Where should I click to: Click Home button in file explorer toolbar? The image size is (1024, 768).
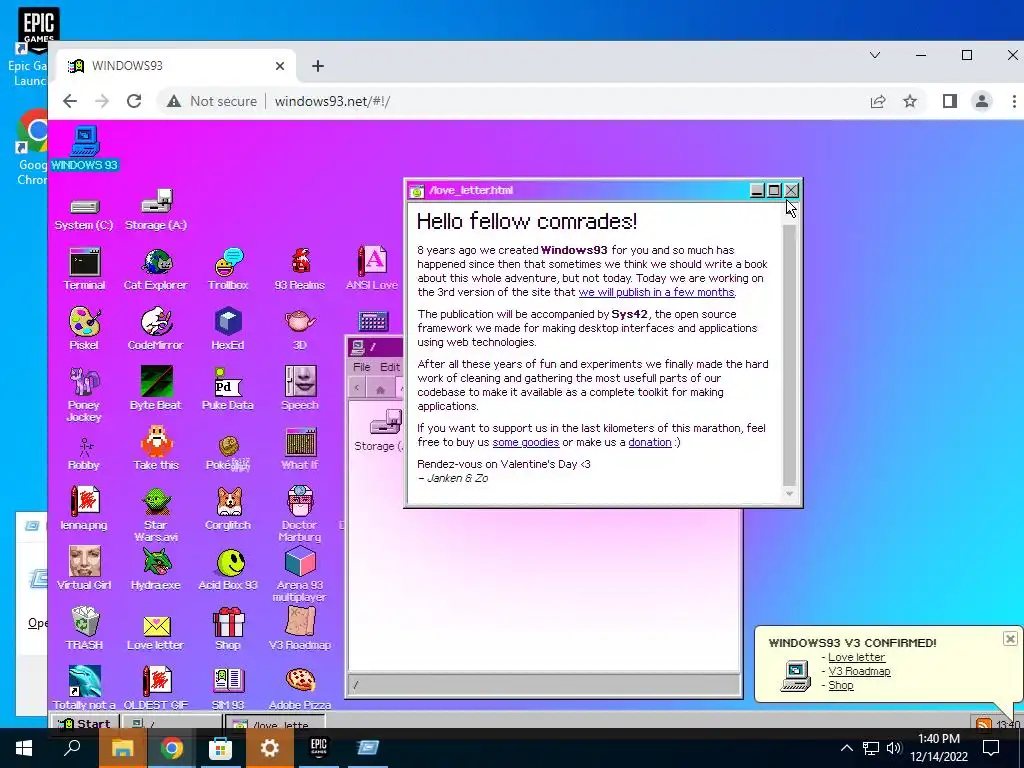coord(380,389)
